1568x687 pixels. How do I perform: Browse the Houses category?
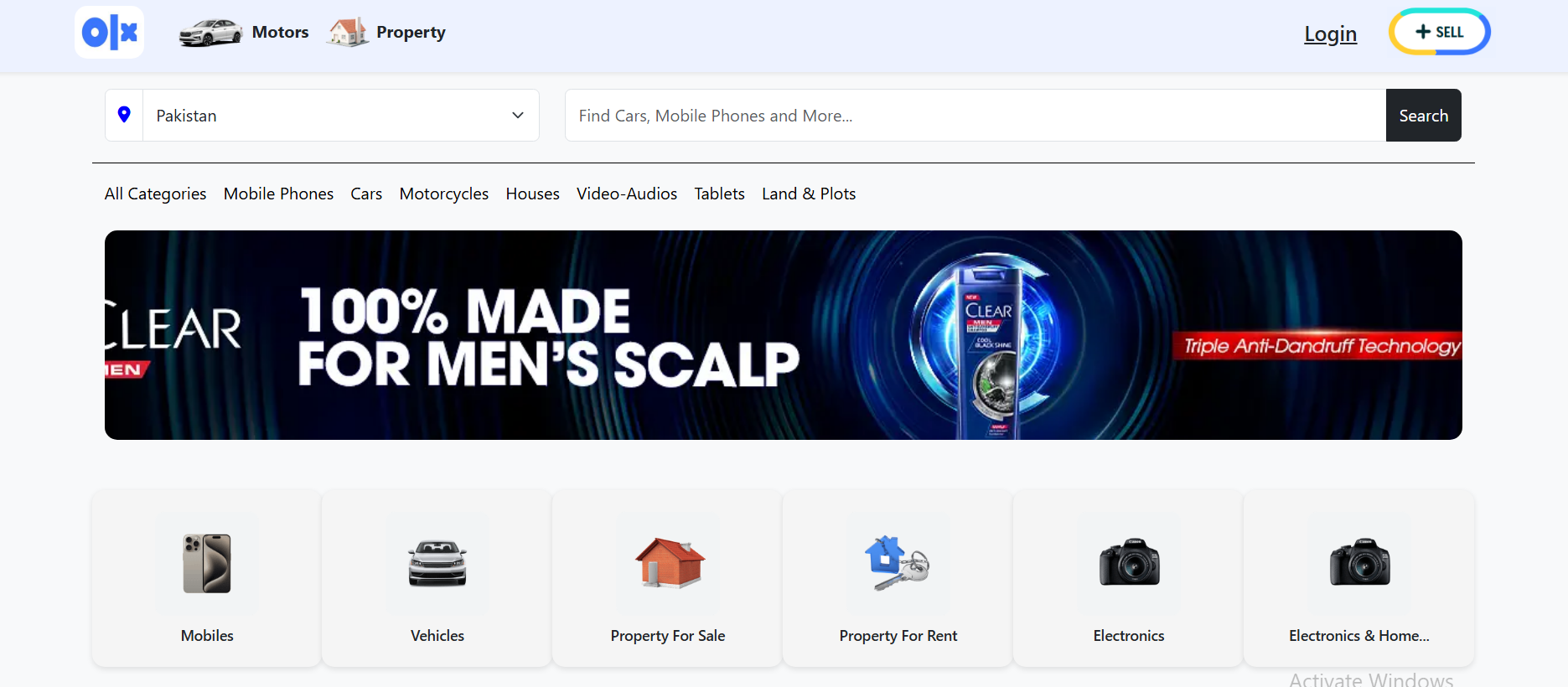coord(532,194)
